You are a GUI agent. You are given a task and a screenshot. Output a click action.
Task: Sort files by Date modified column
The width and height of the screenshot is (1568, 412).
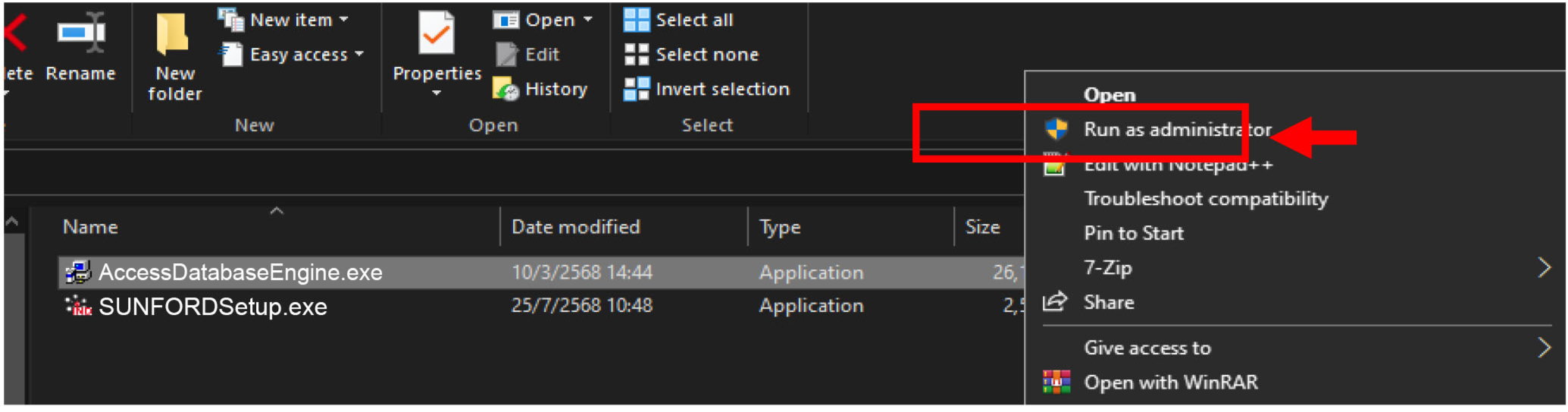(575, 227)
